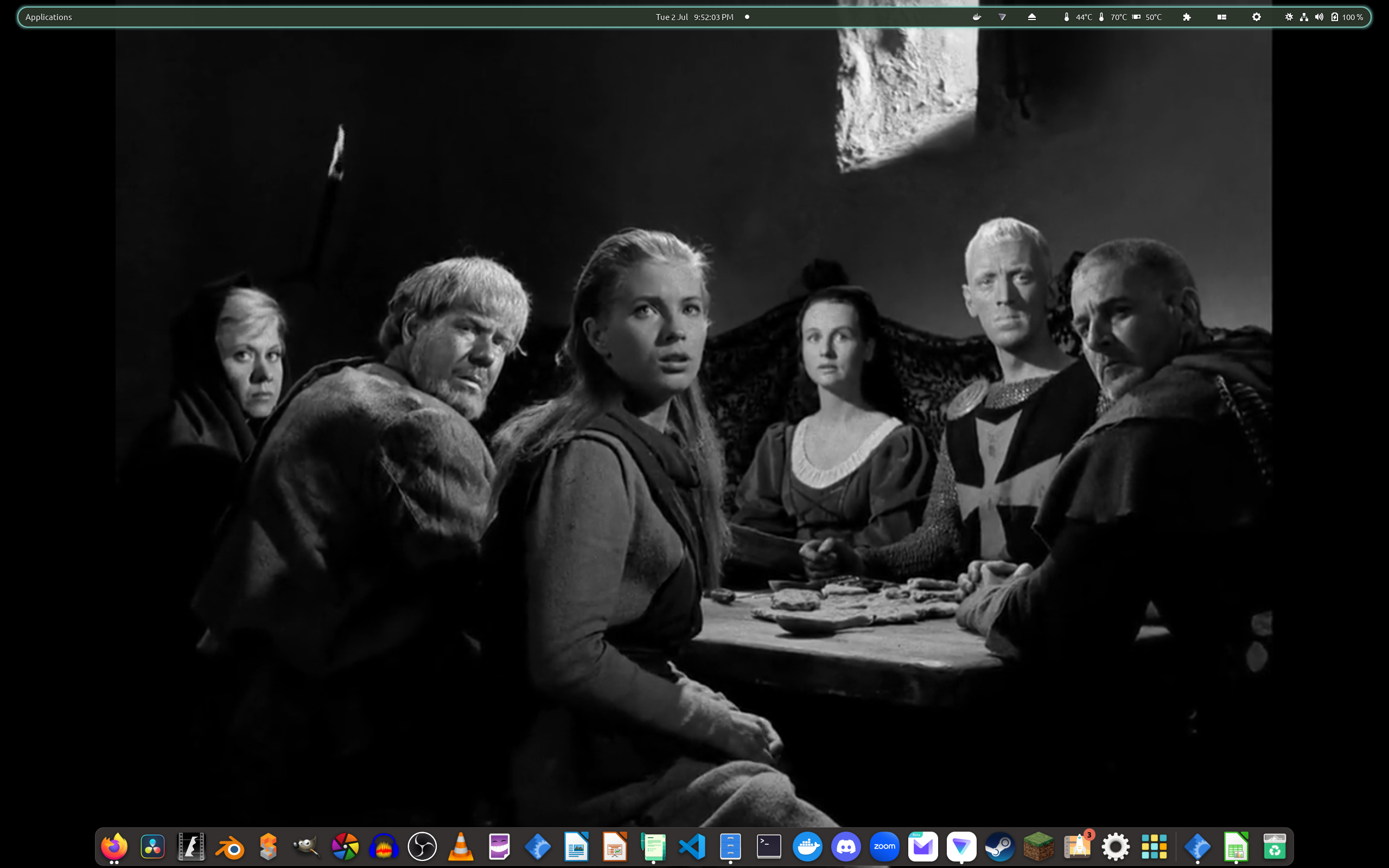Open the purple grinning face app
This screenshot has width=1389, height=868.
click(x=499, y=846)
